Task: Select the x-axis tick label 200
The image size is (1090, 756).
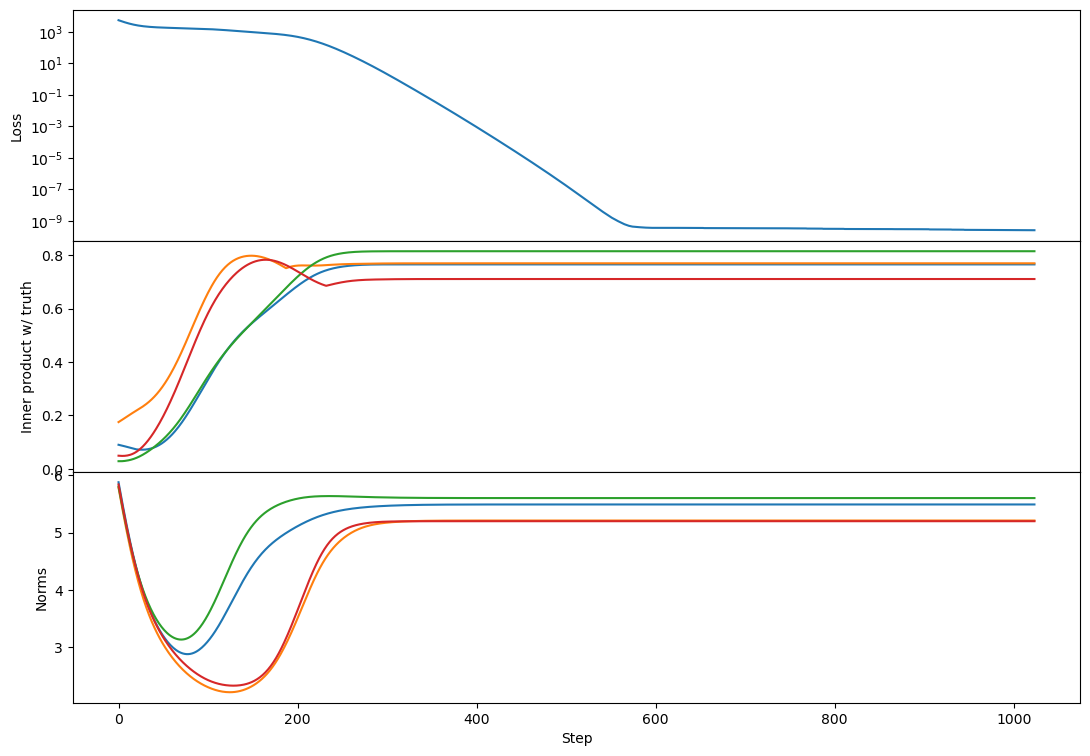Action: (x=297, y=717)
